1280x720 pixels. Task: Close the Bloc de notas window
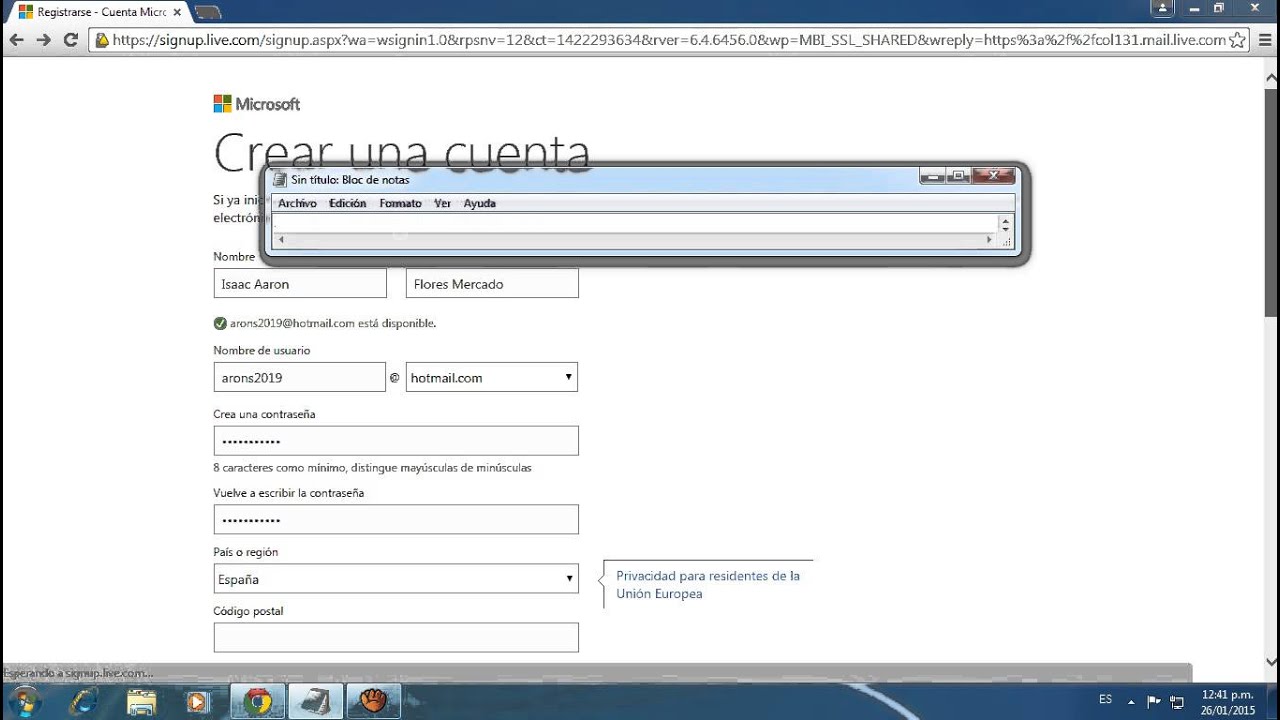click(993, 177)
